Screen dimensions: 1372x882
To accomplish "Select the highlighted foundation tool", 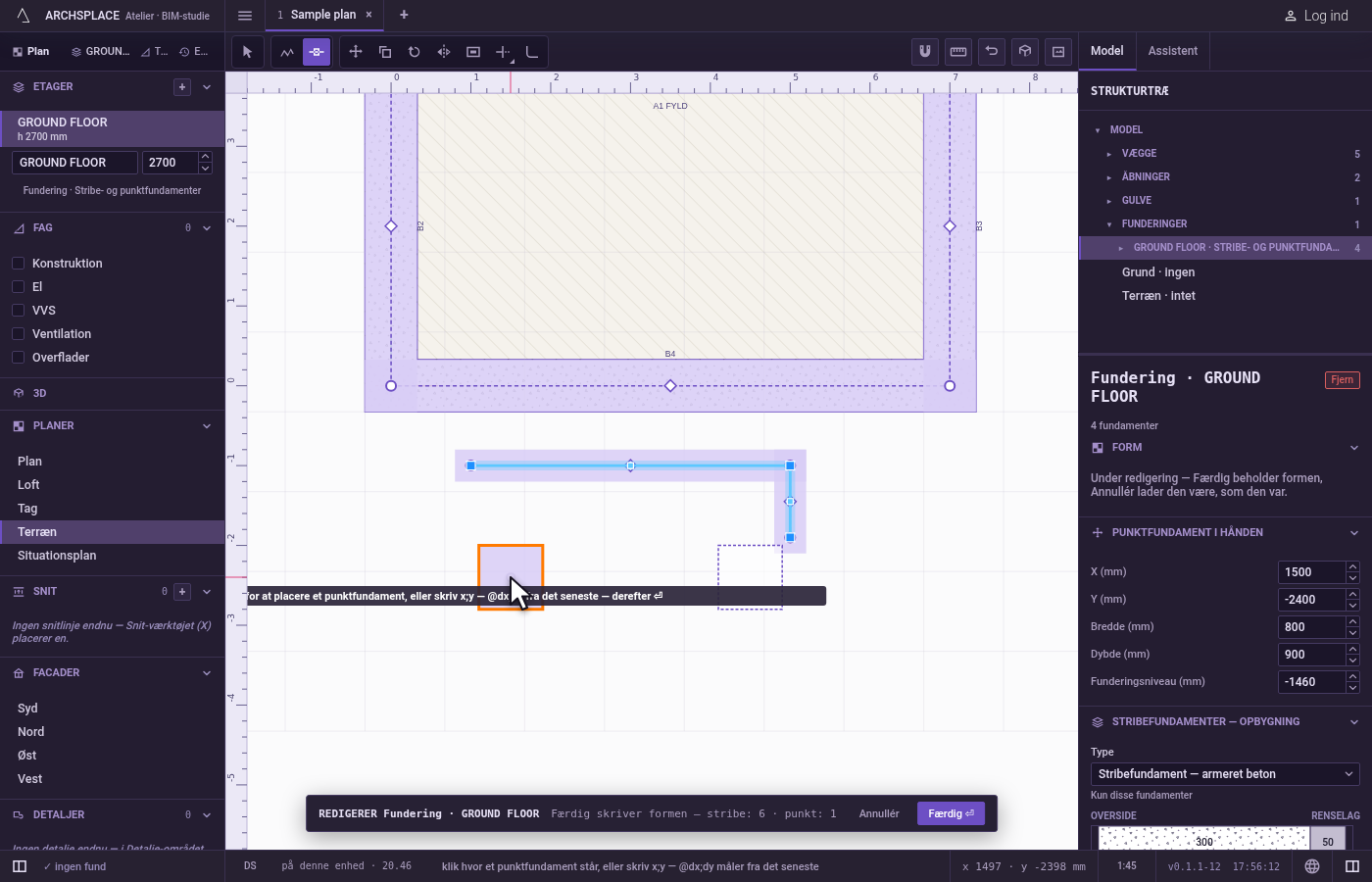I will [317, 52].
